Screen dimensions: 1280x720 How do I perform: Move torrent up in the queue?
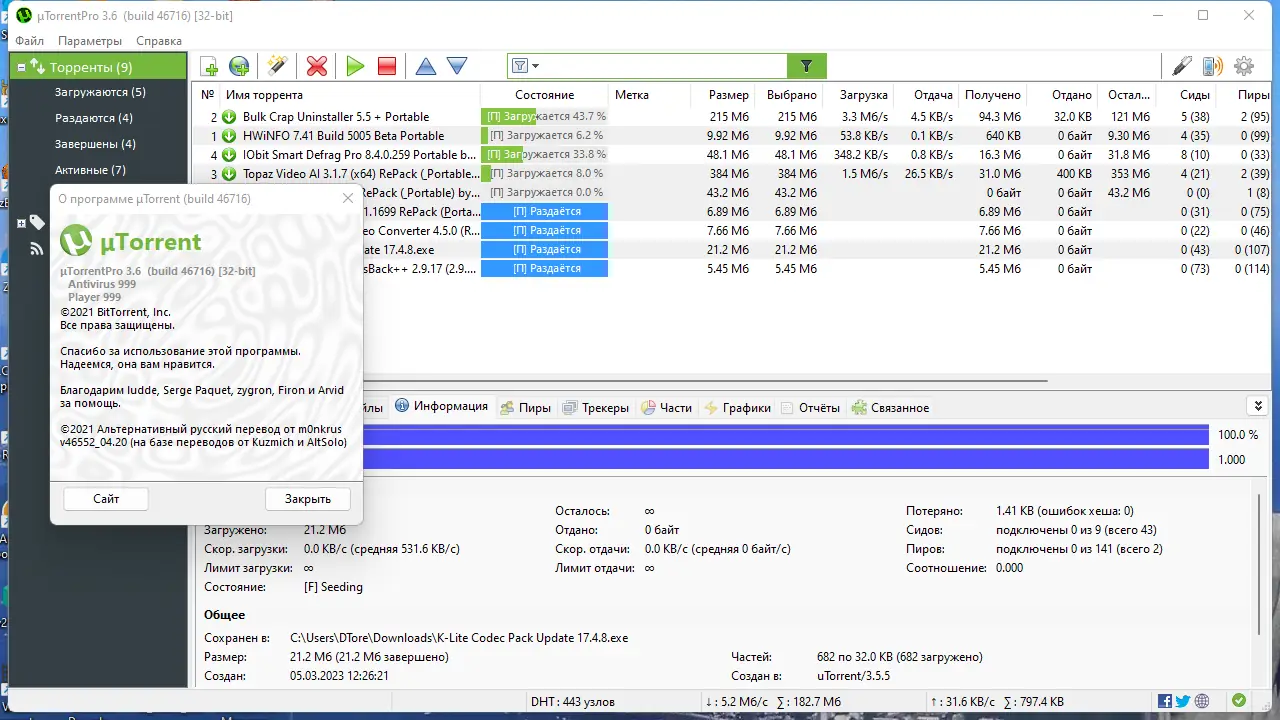point(425,65)
